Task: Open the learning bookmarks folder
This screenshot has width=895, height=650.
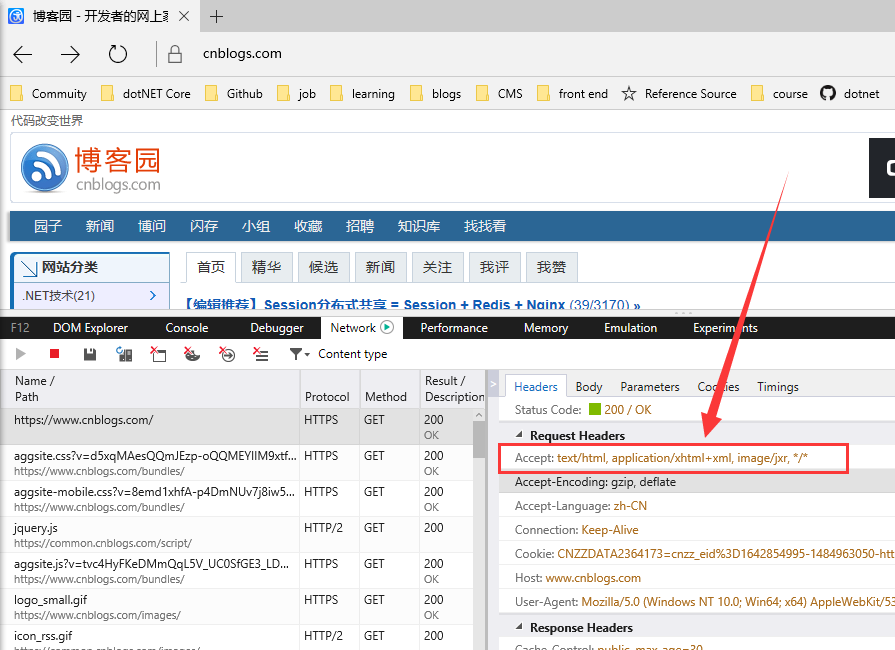Action: (362, 94)
